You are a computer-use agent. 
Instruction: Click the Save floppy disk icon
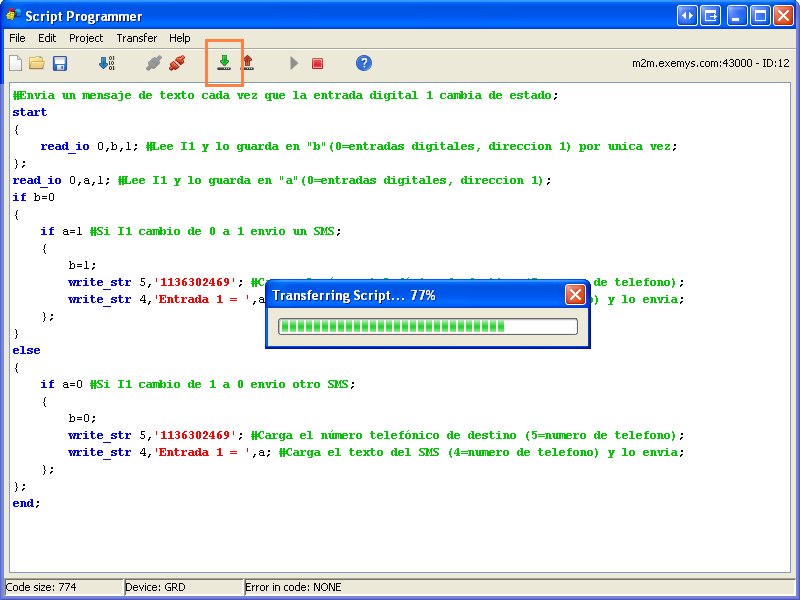click(60, 63)
